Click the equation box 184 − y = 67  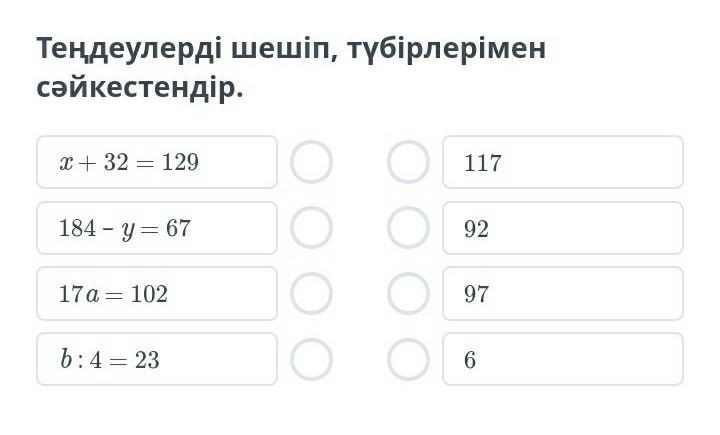[x=157, y=228]
